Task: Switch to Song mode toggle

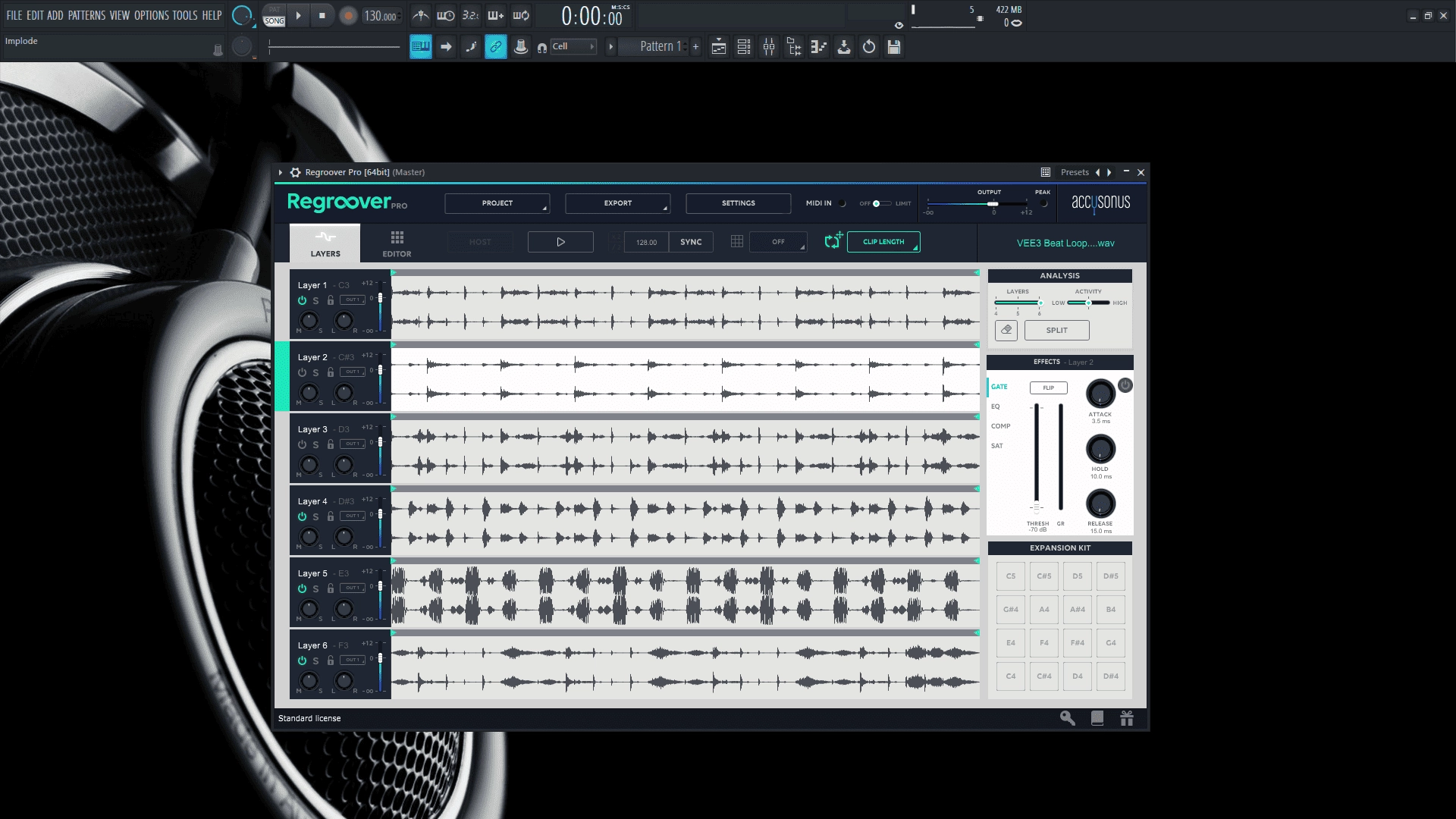Action: (275, 20)
